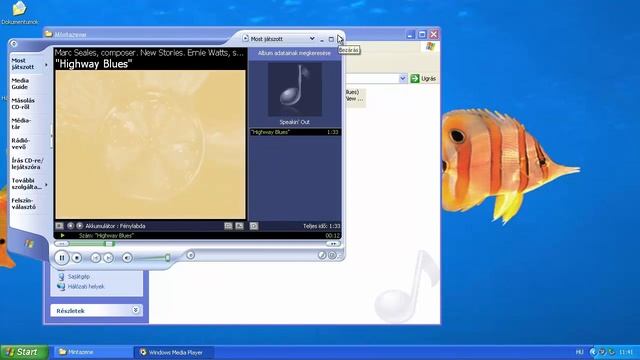Close Windows Media Player with Bezárás button
This screenshot has width=640, height=360.
coord(340,39)
